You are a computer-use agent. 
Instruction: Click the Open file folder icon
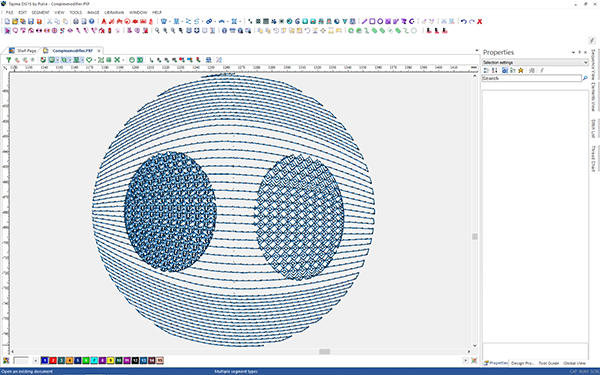click(x=15, y=21)
